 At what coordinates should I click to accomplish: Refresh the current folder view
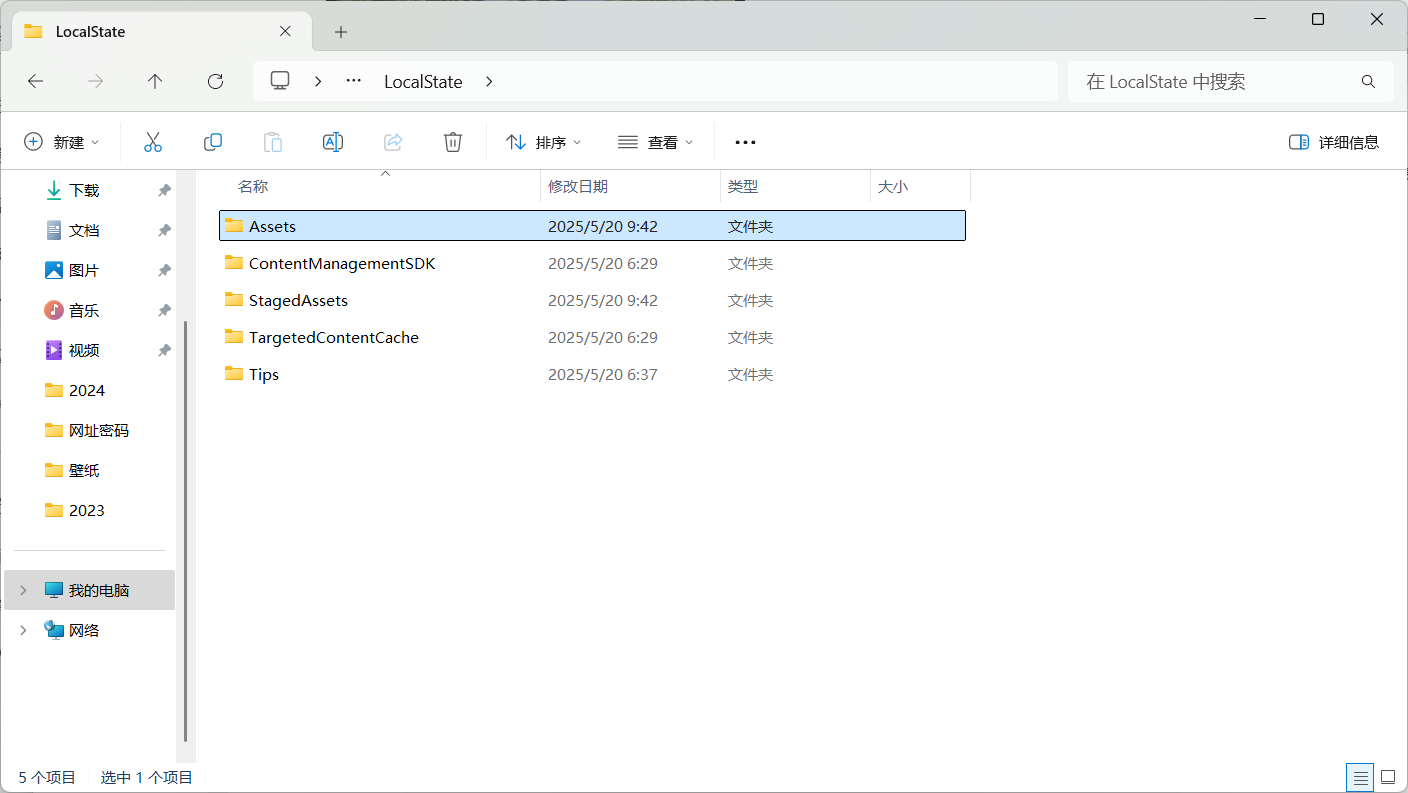[215, 82]
